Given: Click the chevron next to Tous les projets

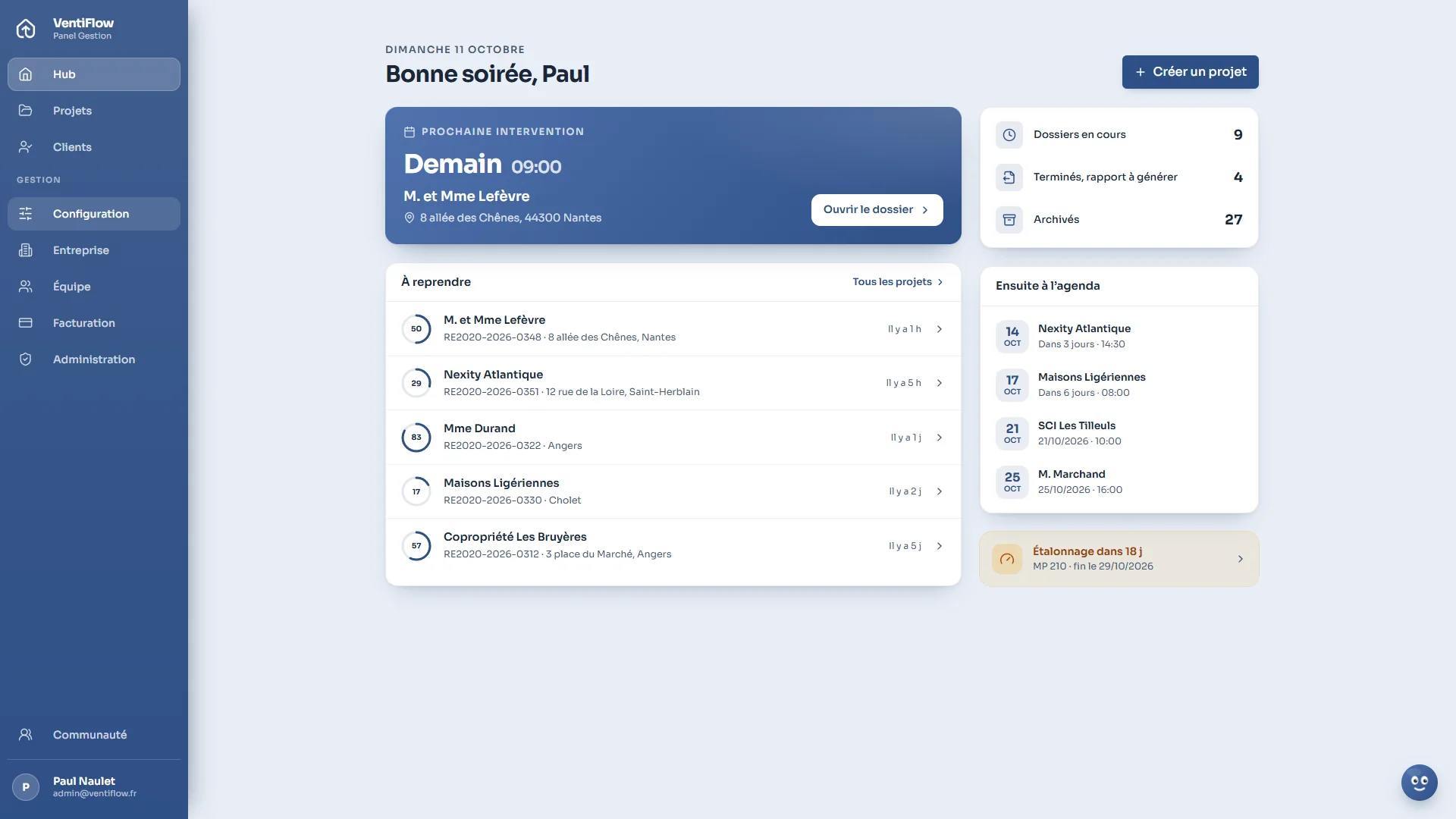Looking at the screenshot, I should [x=940, y=282].
